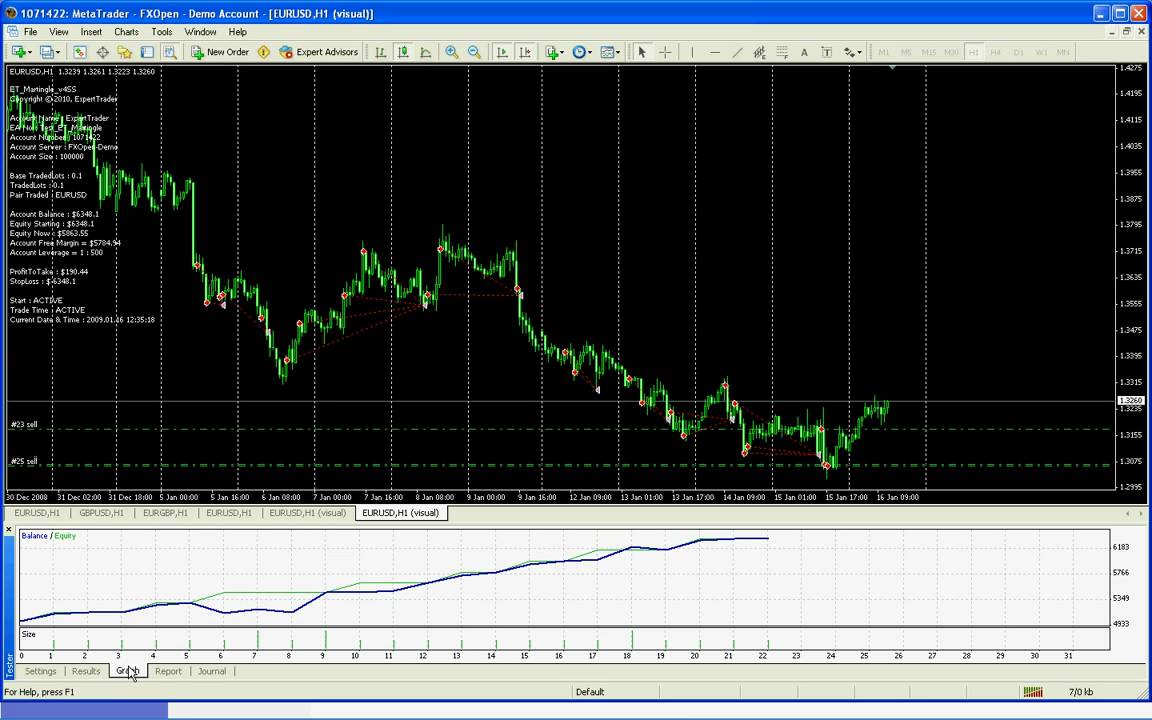Select the M15 timeframe

point(929,52)
